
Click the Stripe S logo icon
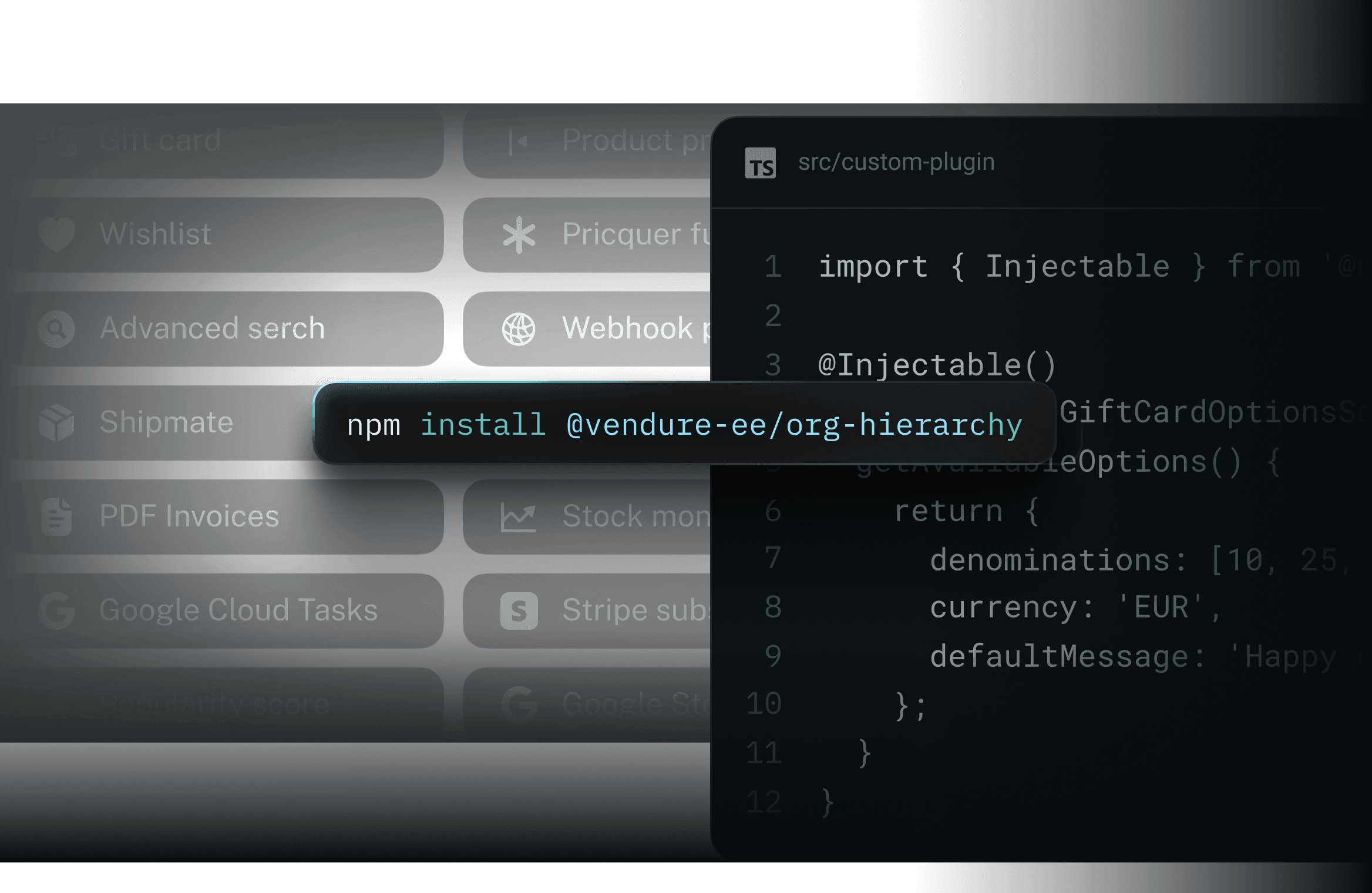click(x=519, y=611)
